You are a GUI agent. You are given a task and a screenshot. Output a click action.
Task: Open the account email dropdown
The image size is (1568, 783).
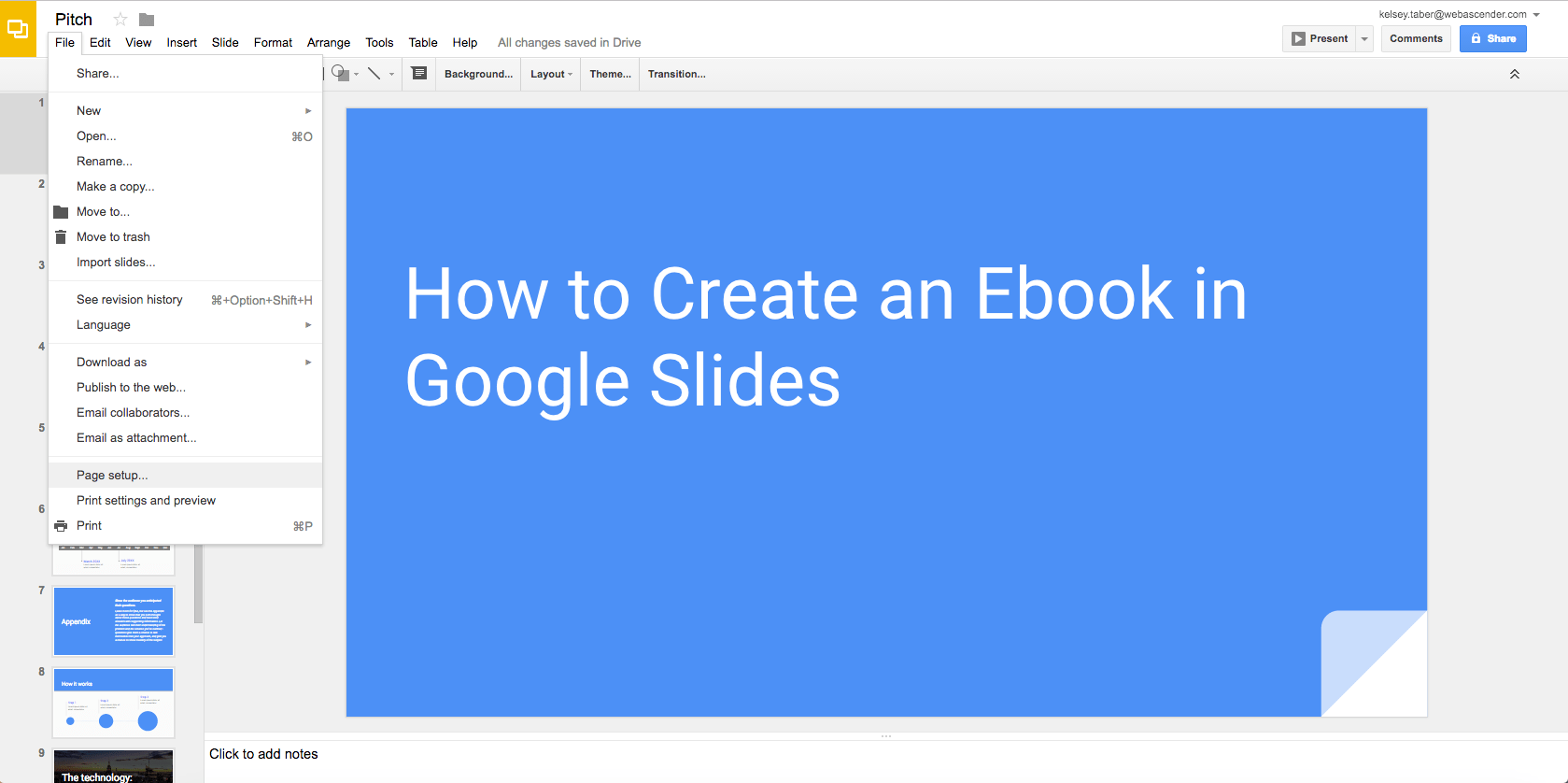(x=1536, y=14)
